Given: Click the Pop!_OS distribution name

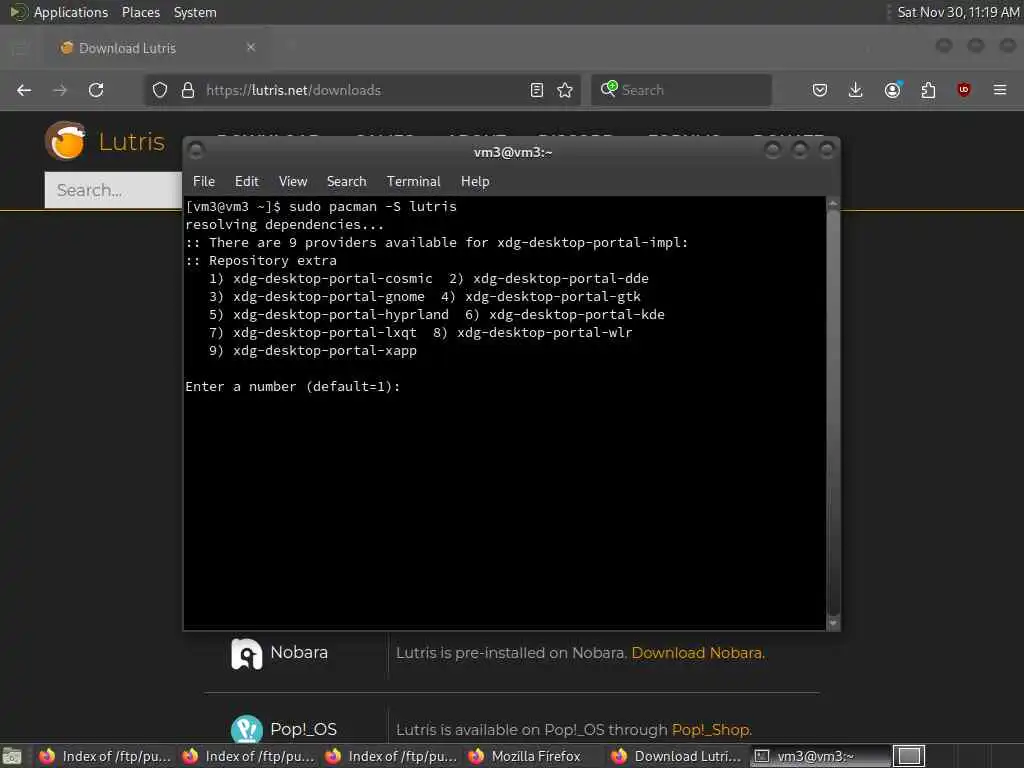Looking at the screenshot, I should 304,729.
